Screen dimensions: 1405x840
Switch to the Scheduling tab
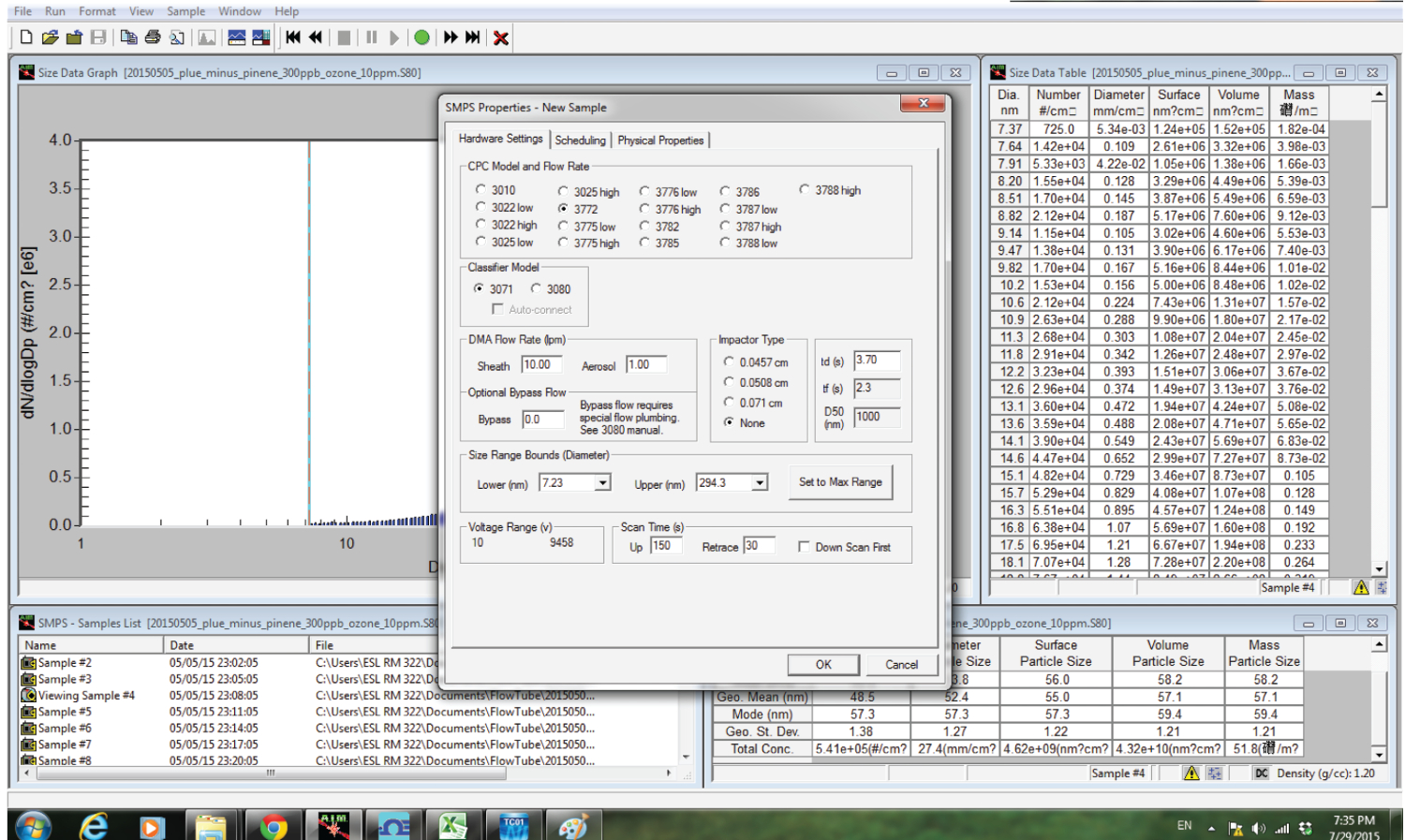click(x=580, y=140)
